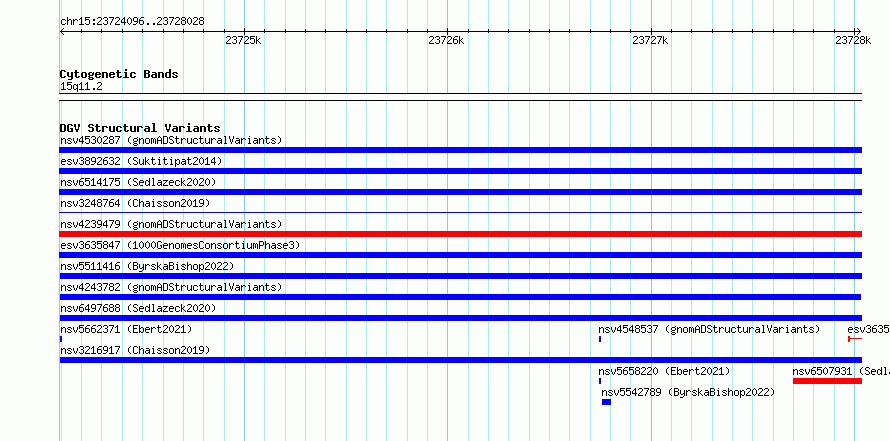890x441 pixels.
Task: Click the left arrowhead of the ruler
Action: (62, 31)
